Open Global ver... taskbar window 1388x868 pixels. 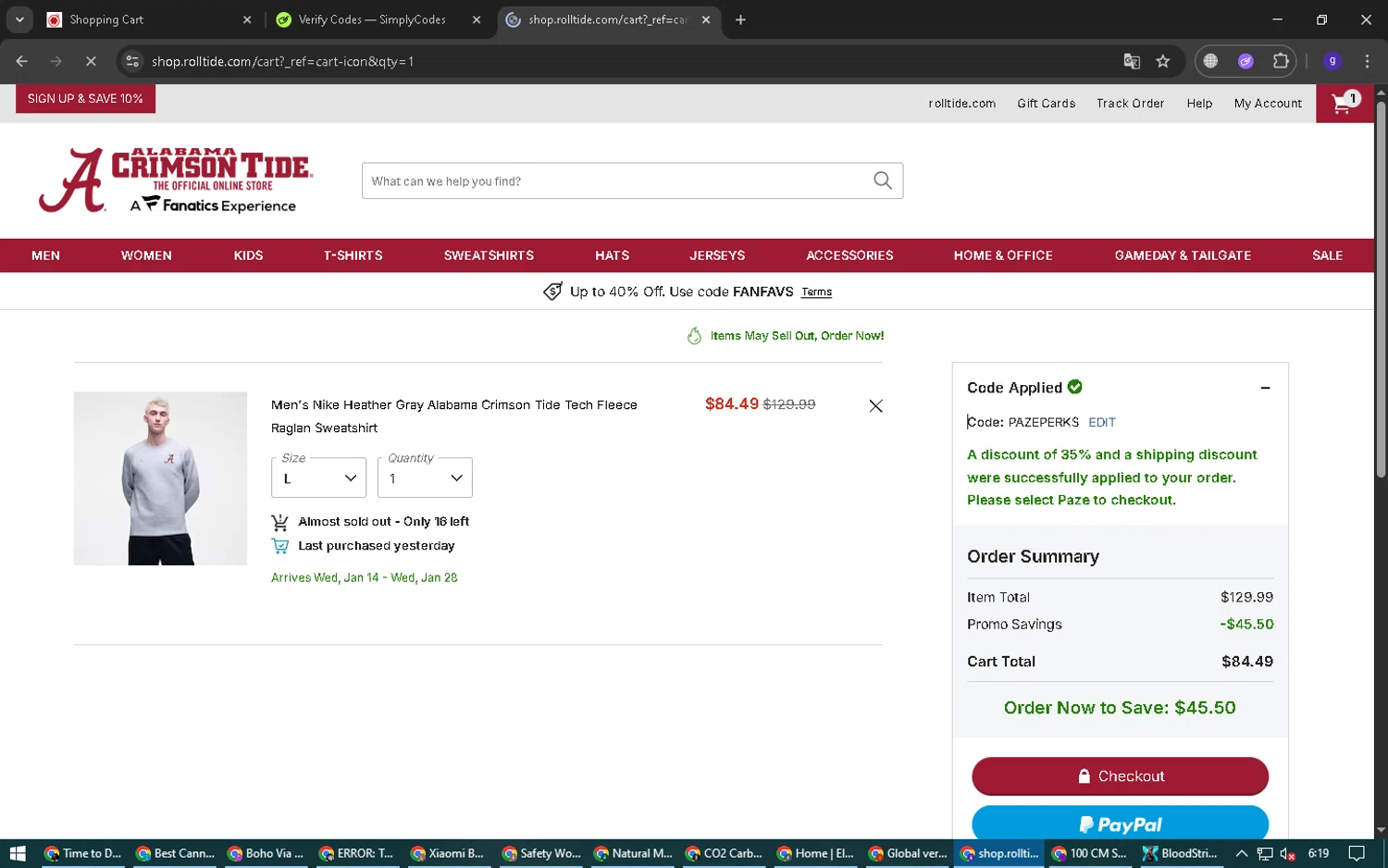pos(909,853)
